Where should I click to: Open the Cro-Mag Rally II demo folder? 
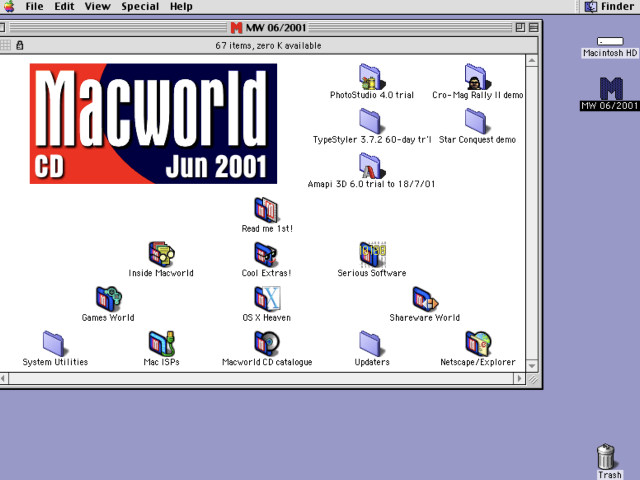tap(477, 77)
